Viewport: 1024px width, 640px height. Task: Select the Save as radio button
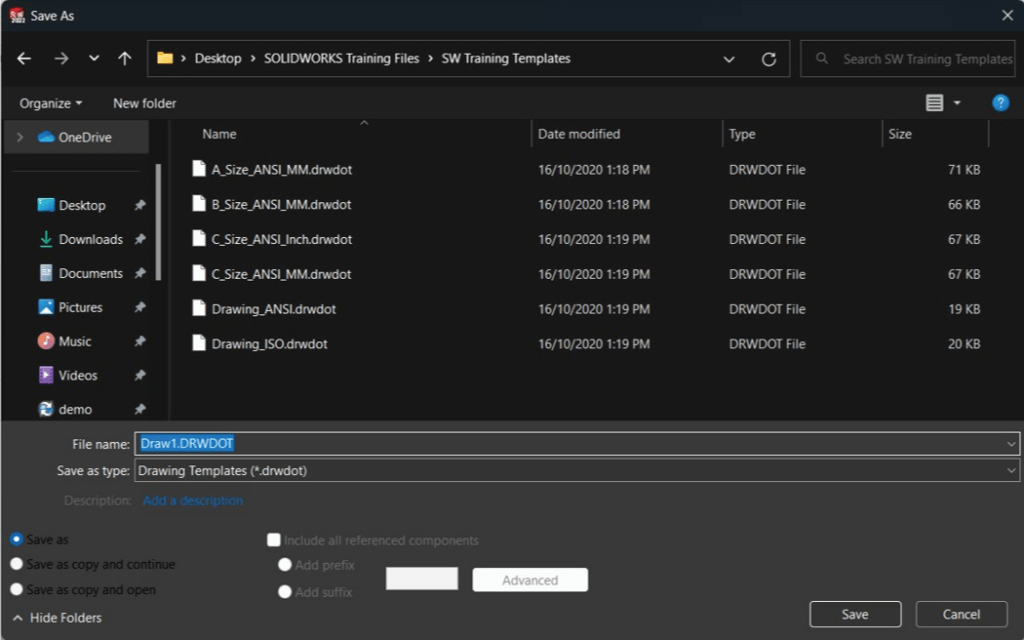point(16,539)
